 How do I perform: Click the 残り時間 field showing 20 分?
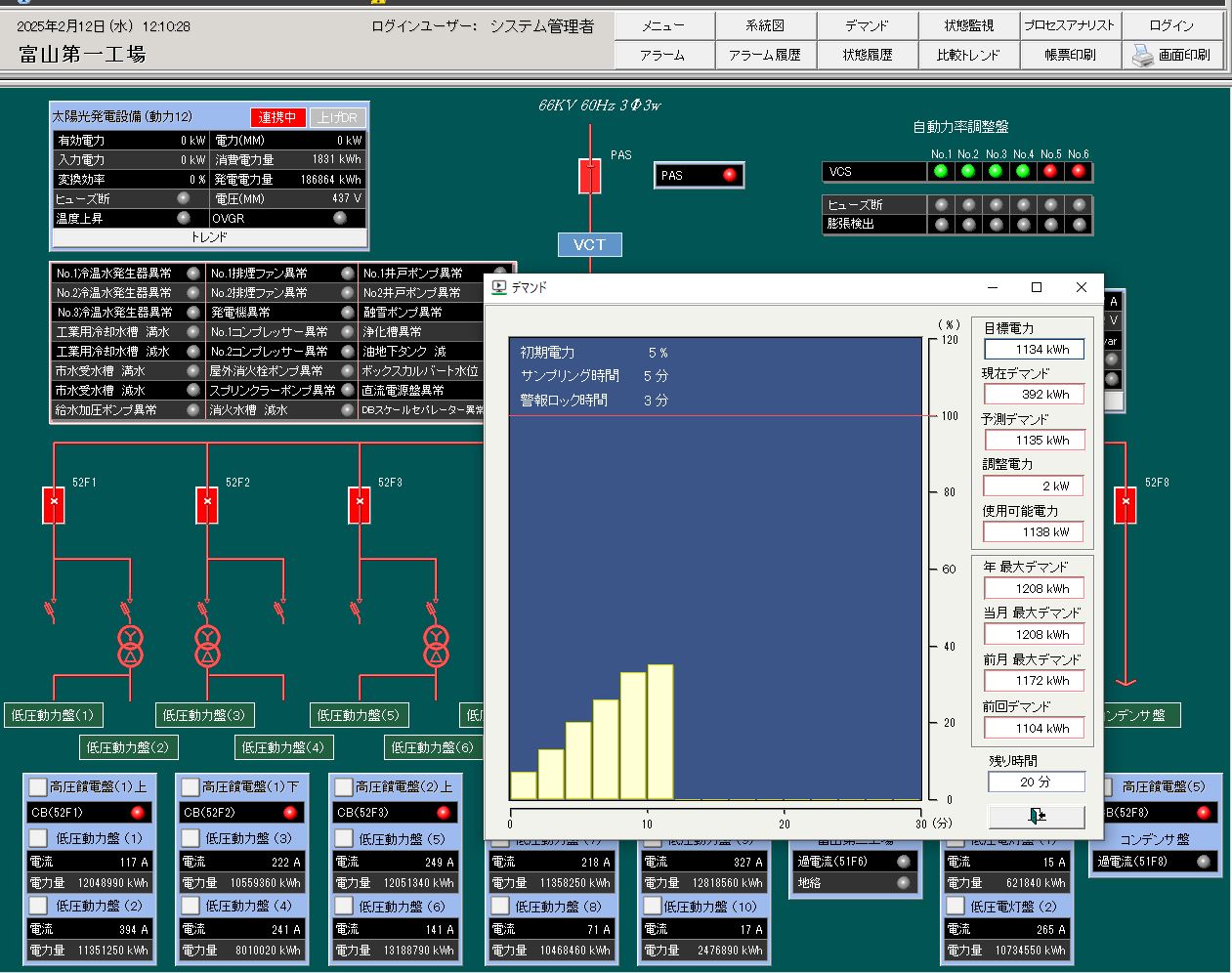coord(1037,782)
